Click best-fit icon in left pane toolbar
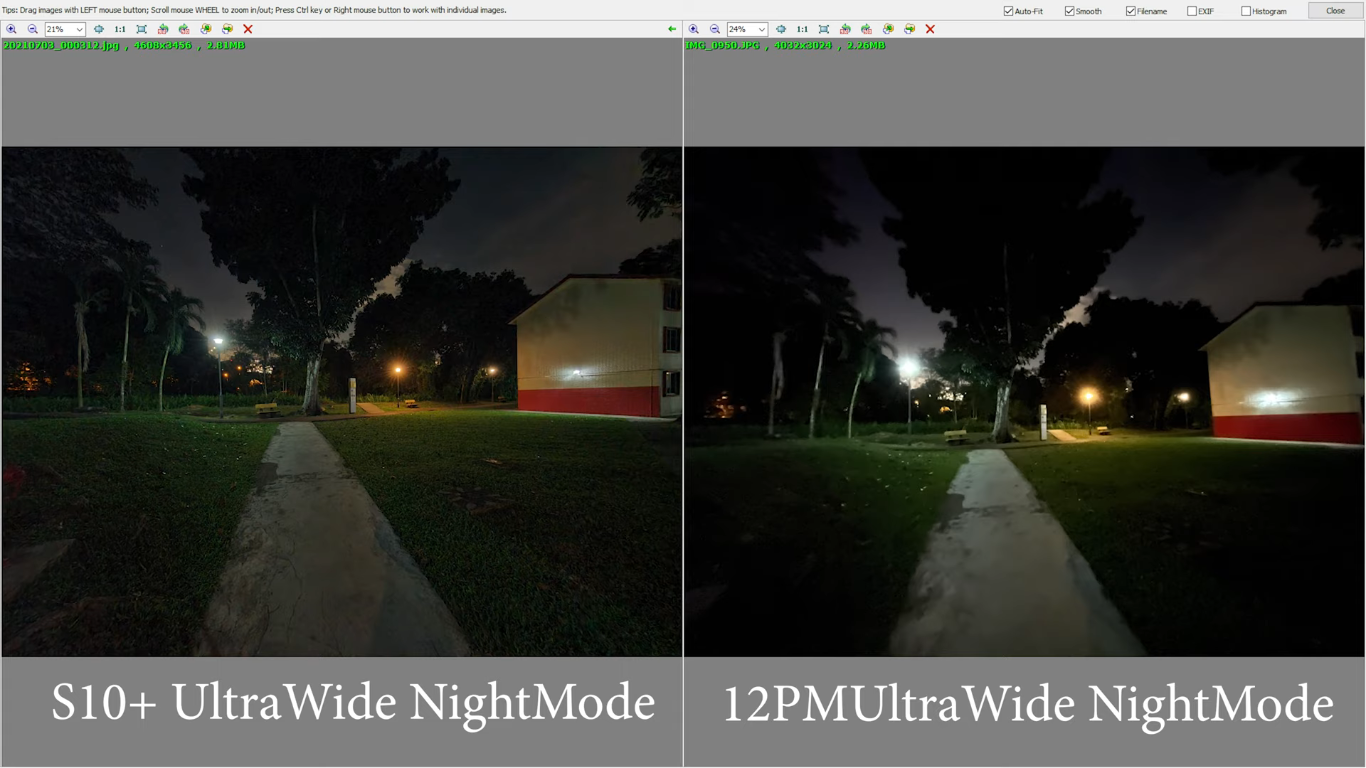This screenshot has width=1366, height=768. (x=99, y=29)
